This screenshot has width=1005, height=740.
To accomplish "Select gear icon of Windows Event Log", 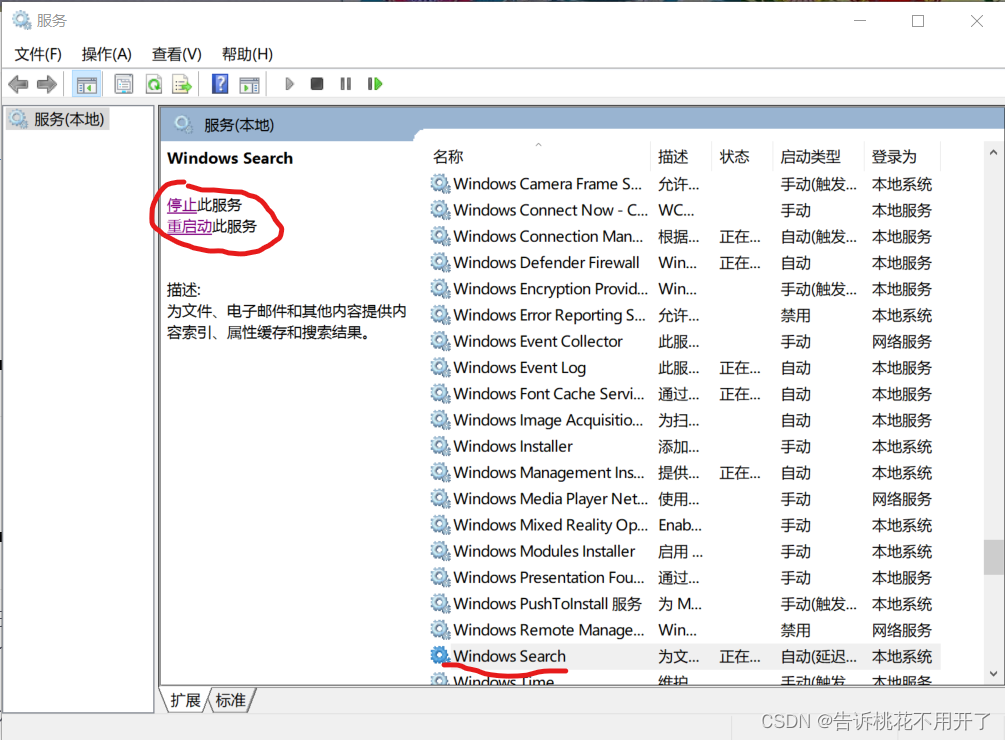I will (440, 368).
